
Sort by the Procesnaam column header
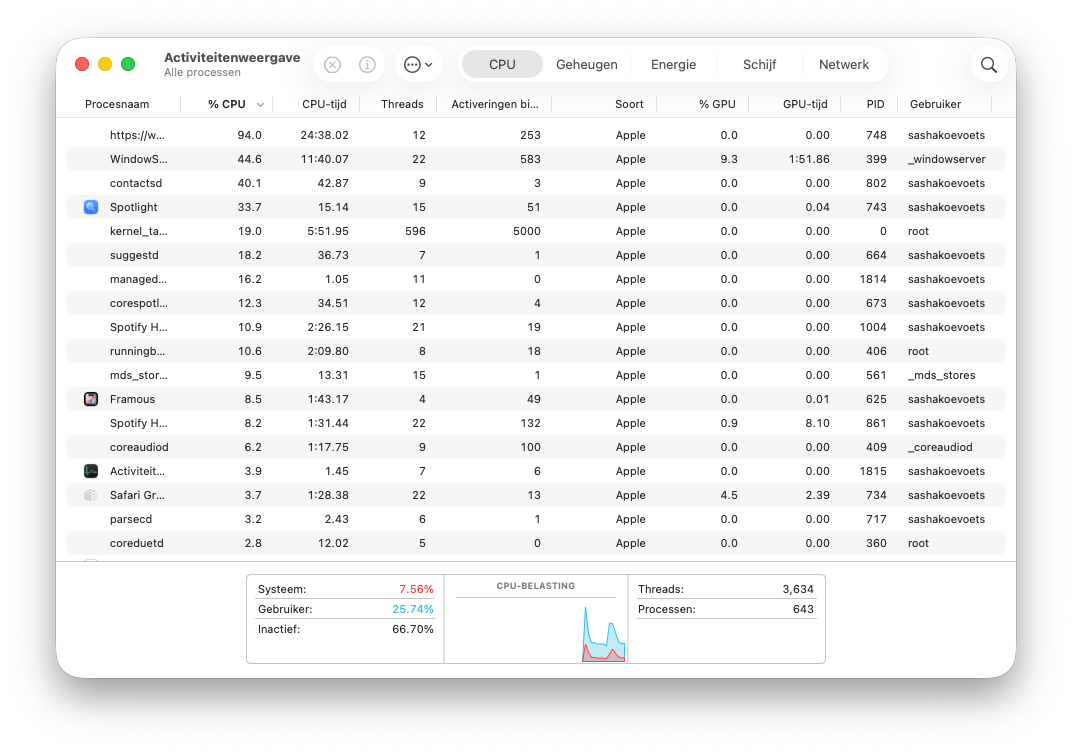(x=118, y=104)
